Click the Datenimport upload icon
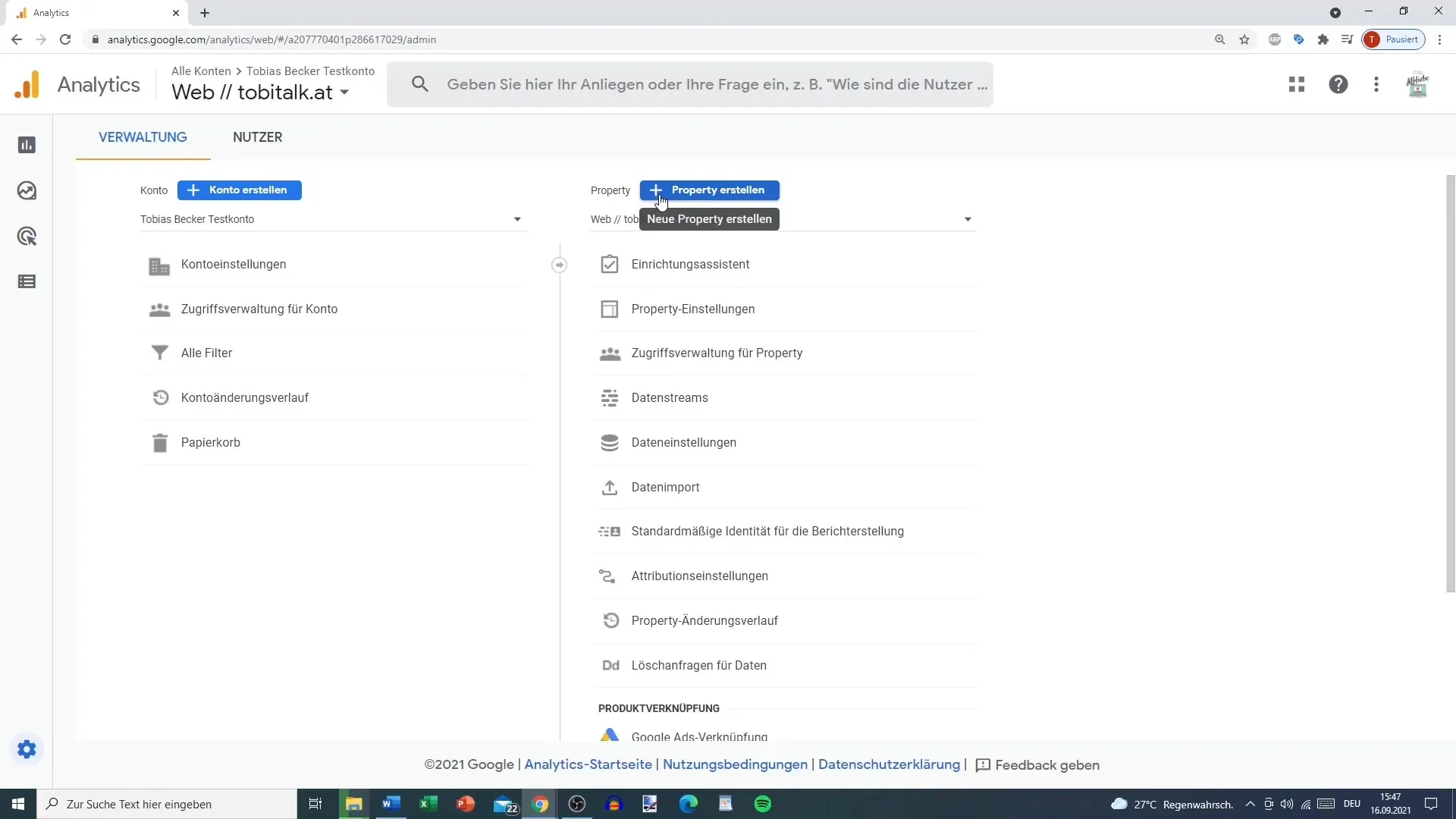Screen dimensions: 1456x819 tap(609, 487)
